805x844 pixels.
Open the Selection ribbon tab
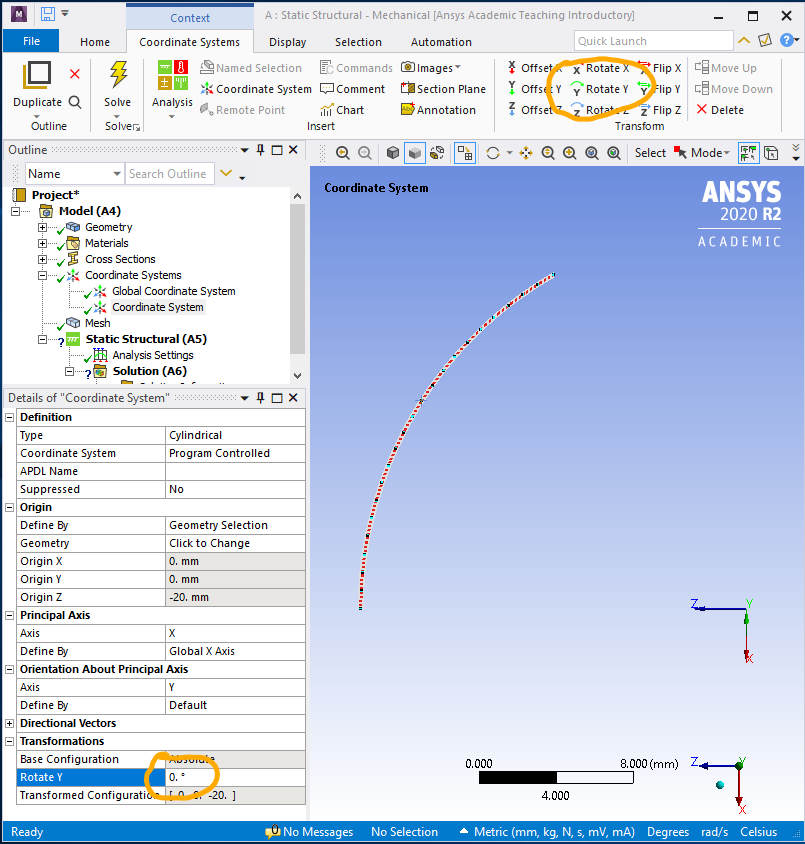click(x=358, y=42)
